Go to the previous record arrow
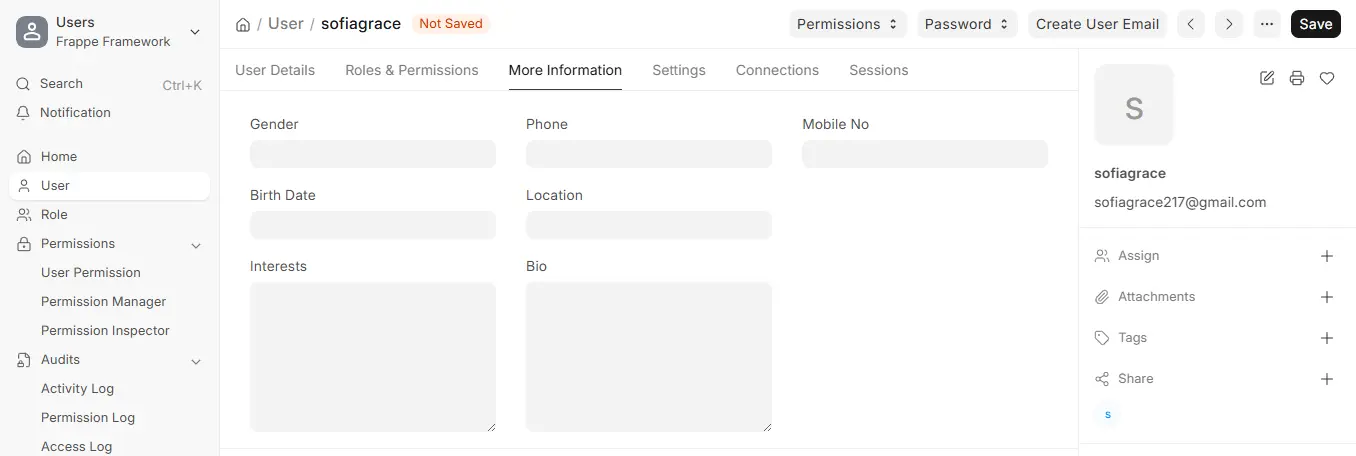Image resolution: width=1356 pixels, height=456 pixels. (1190, 24)
